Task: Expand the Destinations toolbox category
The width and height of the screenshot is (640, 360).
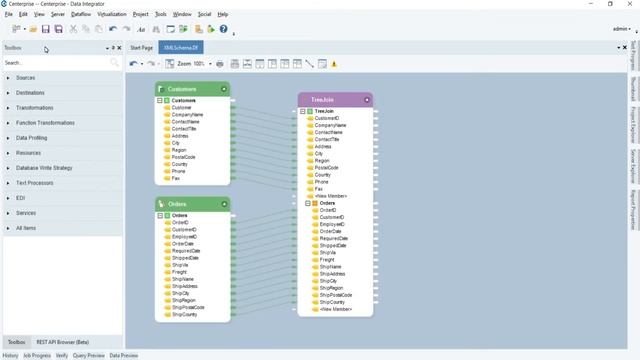Action: pos(8,93)
